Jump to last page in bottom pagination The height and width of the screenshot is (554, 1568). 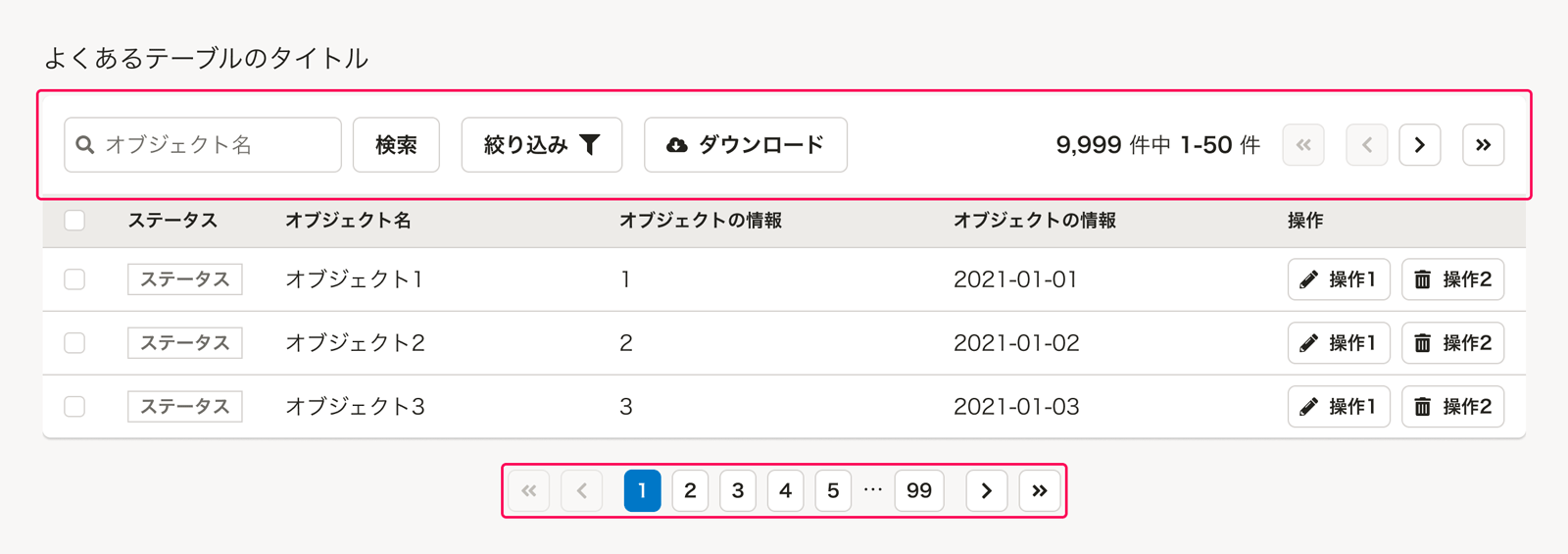pyautogui.click(x=1039, y=490)
